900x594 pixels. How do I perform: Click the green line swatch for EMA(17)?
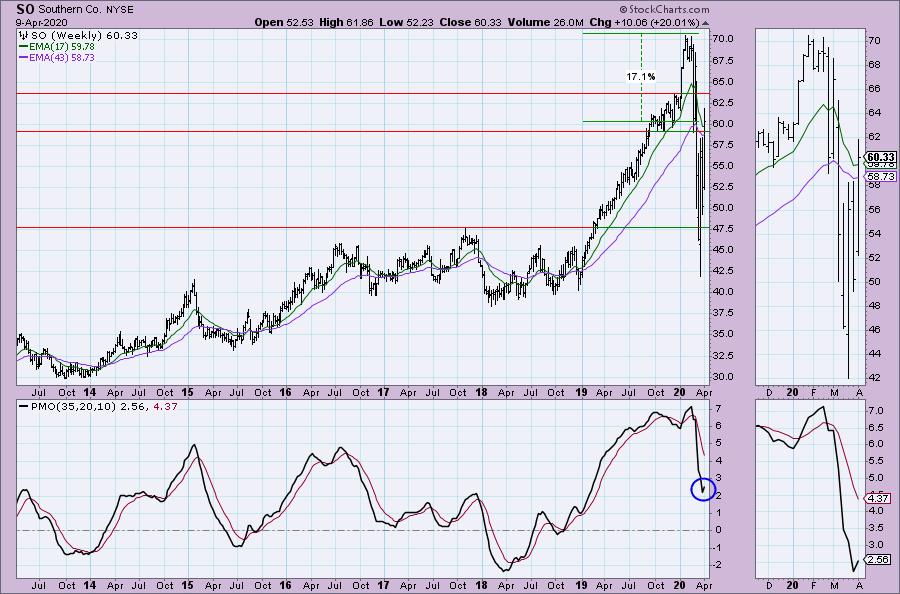click(24, 46)
